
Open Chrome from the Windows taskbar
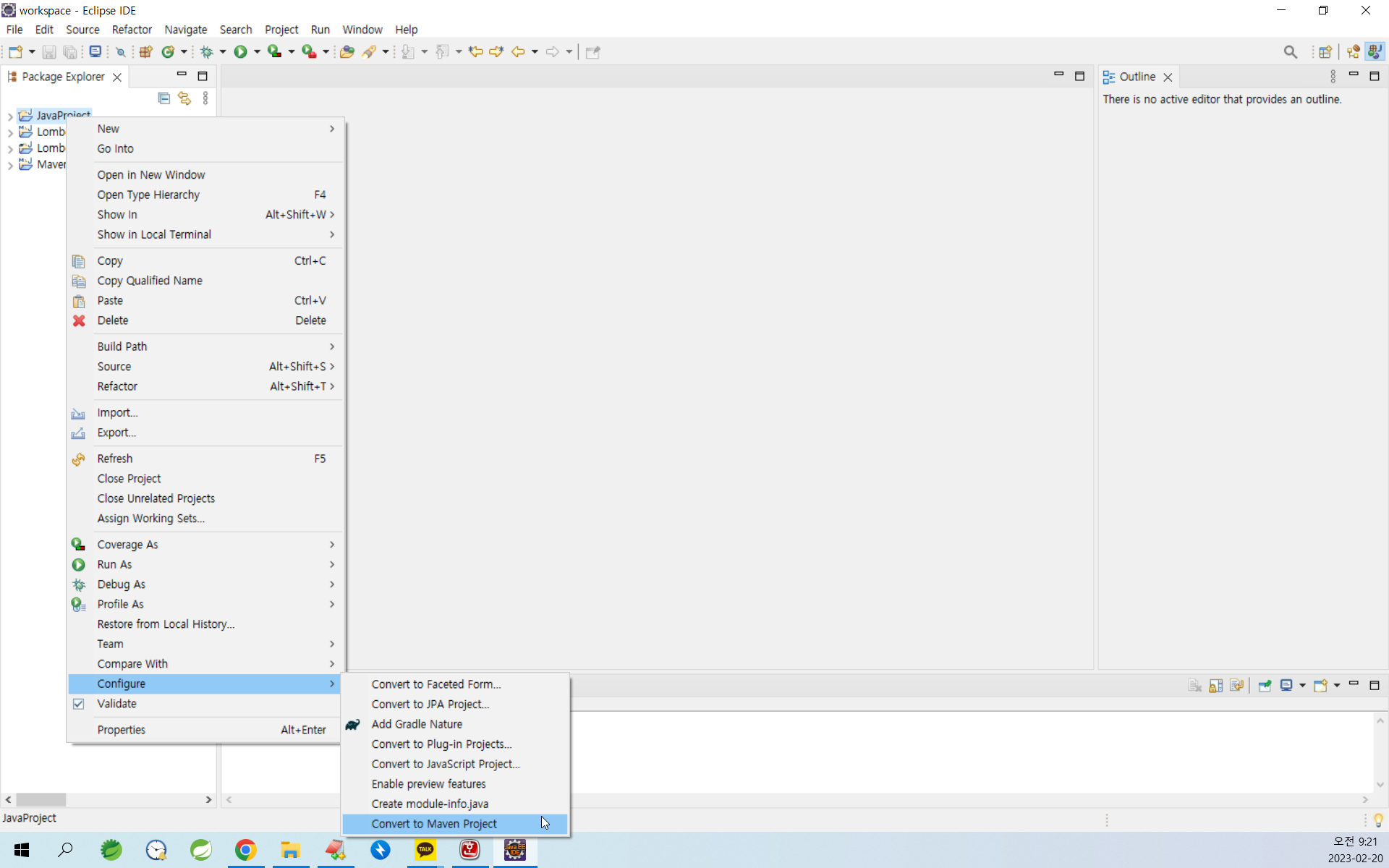[x=246, y=850]
